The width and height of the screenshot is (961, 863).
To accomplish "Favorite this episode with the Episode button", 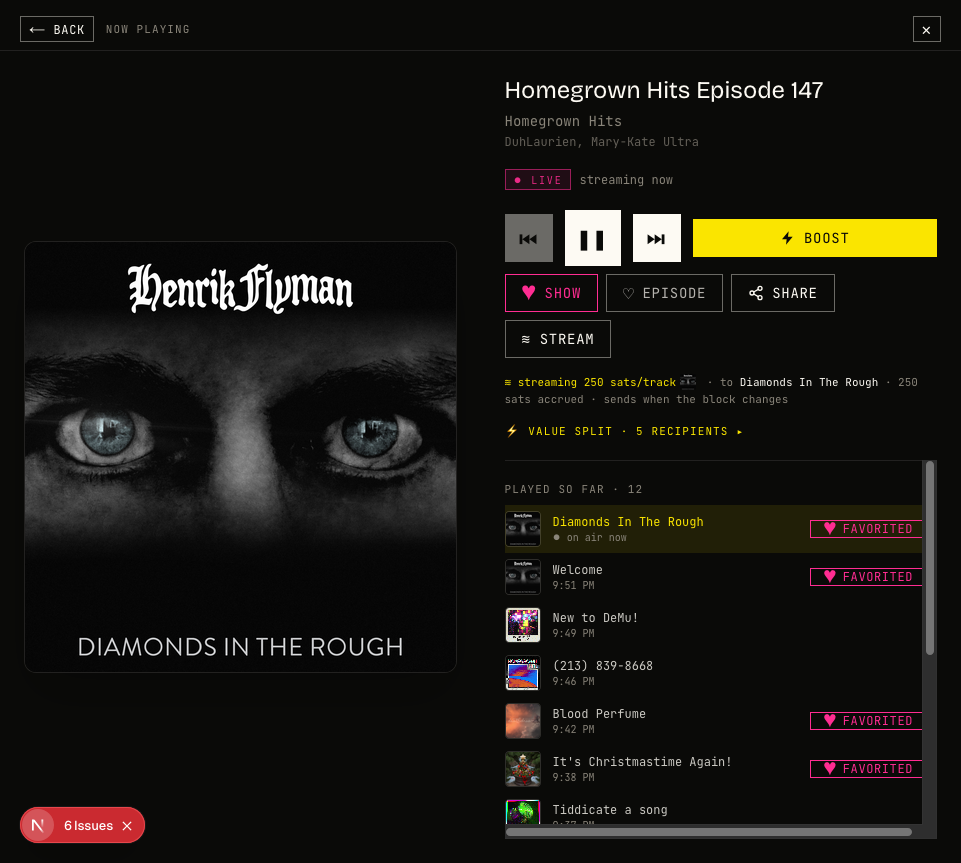I will pyautogui.click(x=664, y=293).
